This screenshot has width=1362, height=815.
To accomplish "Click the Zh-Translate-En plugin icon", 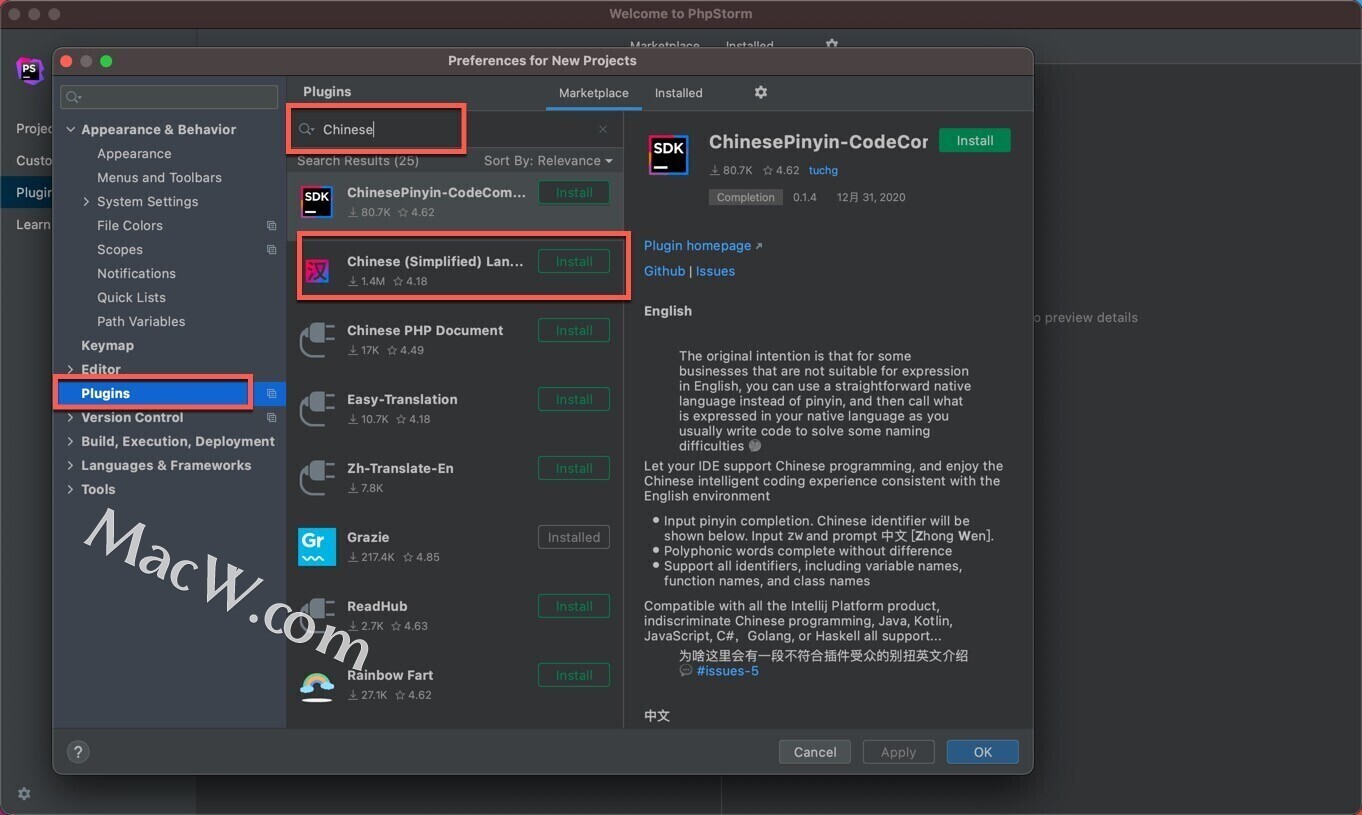I will coord(316,477).
